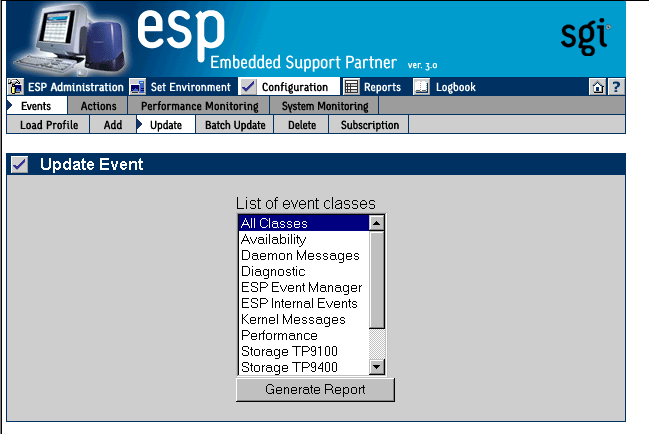Switch to the Performance Monitoring tab
This screenshot has height=434, width=649.
click(200, 106)
